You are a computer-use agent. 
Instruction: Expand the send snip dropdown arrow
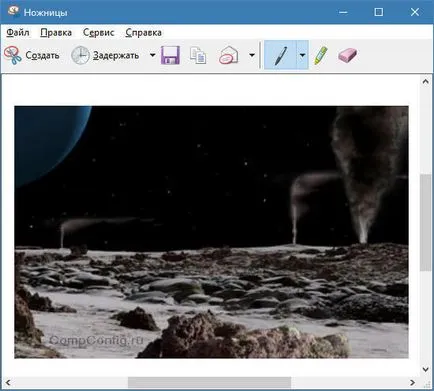[252, 55]
